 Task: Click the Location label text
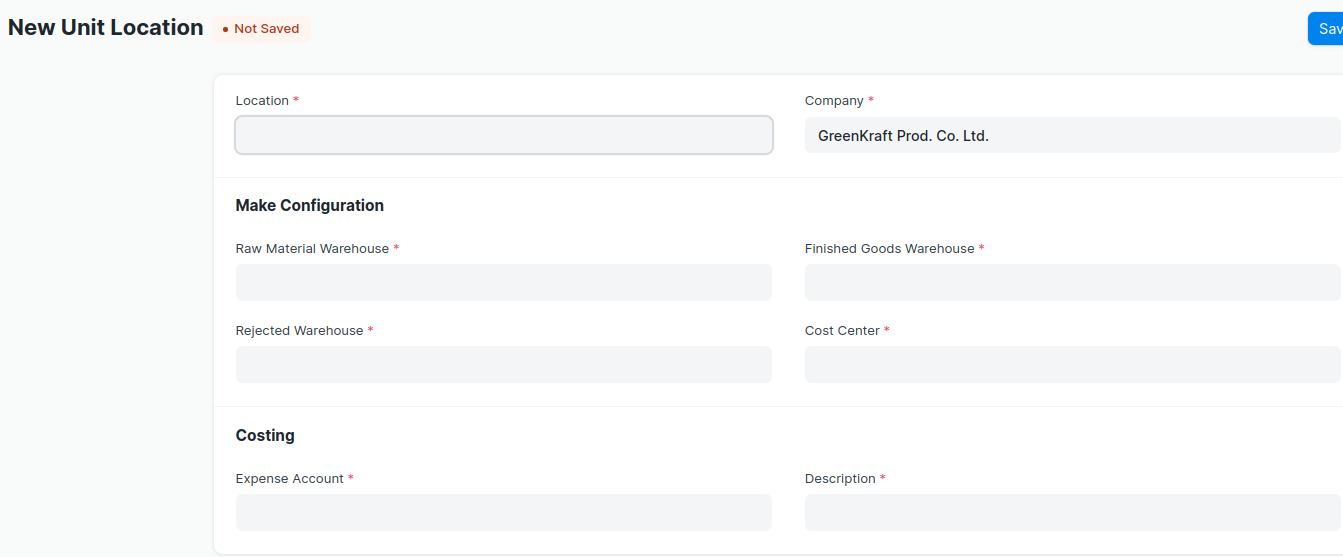[262, 101]
